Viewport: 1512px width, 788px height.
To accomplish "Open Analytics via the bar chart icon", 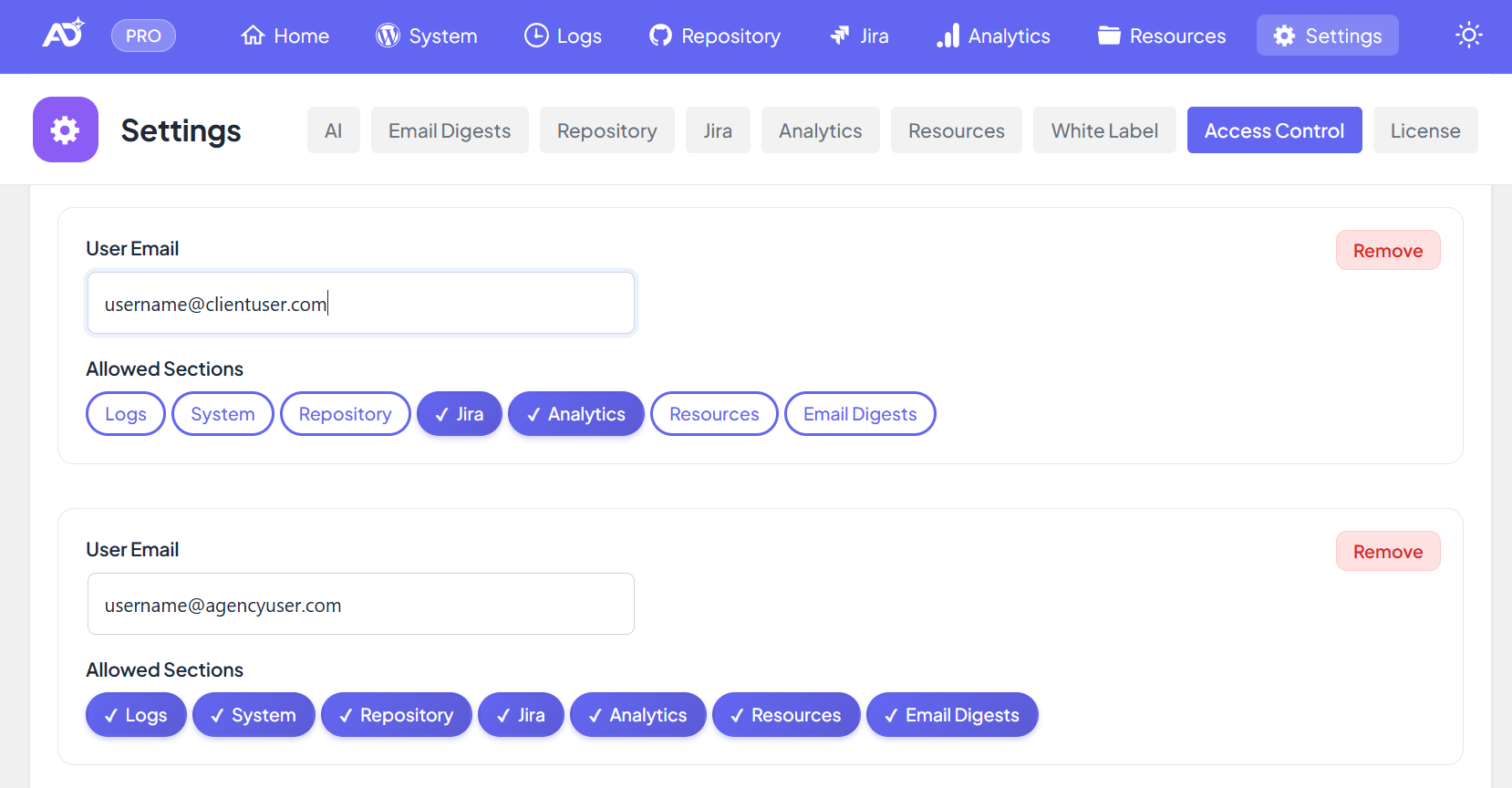I will pos(948,36).
